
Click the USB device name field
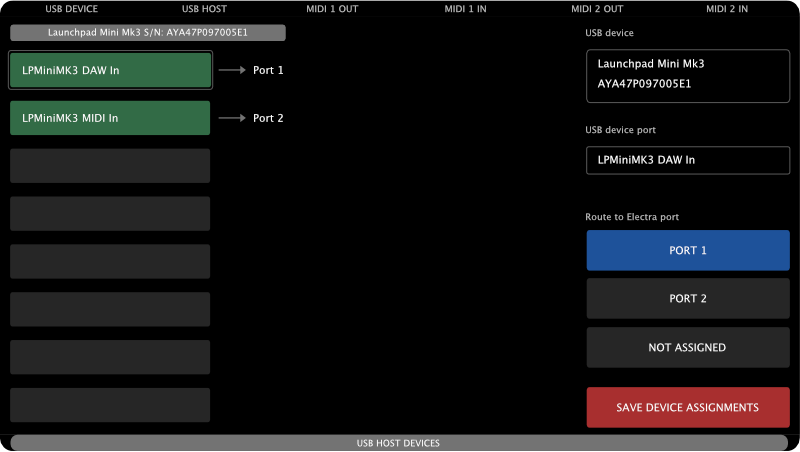tap(688, 76)
